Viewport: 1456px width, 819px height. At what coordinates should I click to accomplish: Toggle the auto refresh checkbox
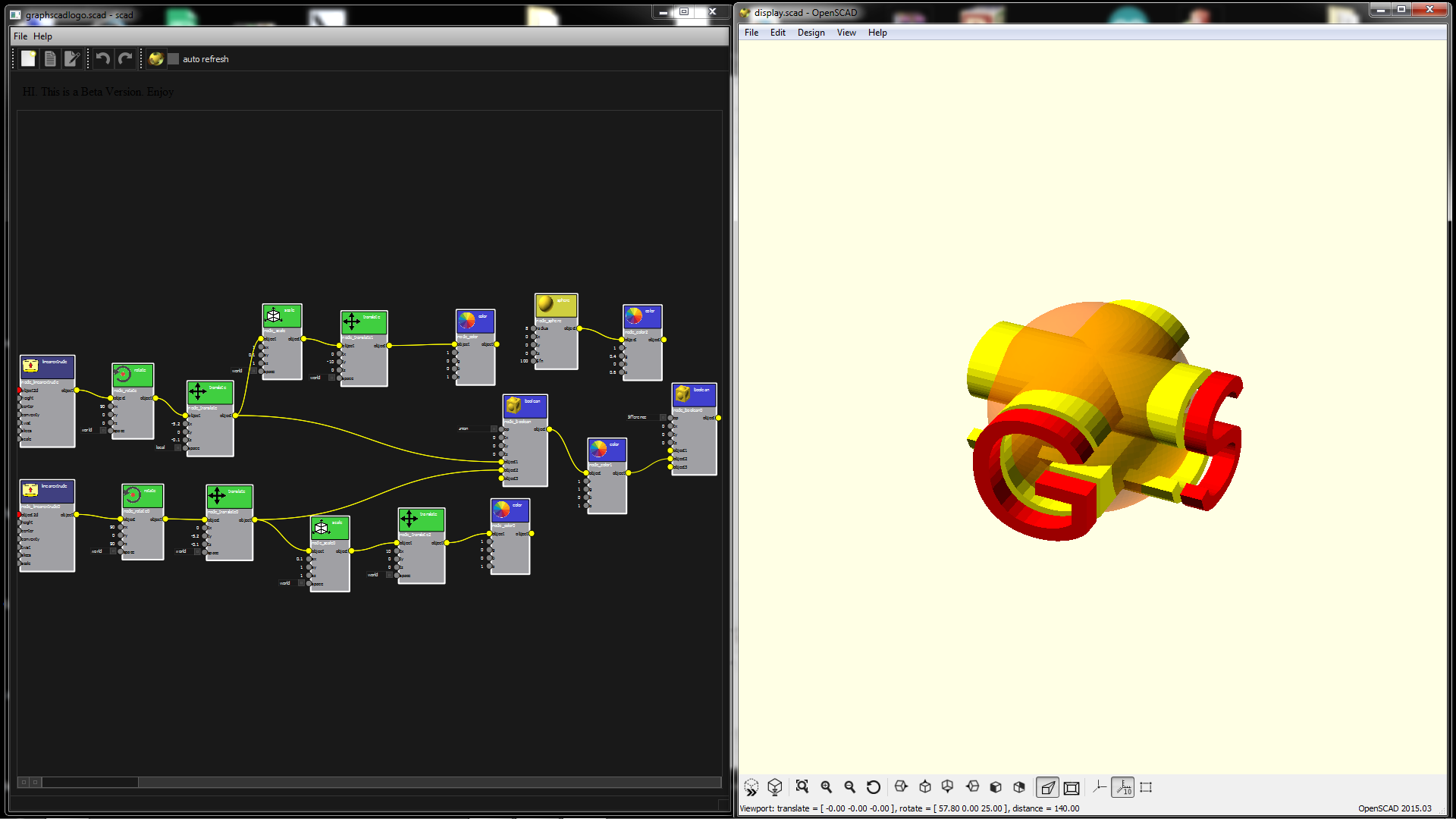[x=174, y=59]
